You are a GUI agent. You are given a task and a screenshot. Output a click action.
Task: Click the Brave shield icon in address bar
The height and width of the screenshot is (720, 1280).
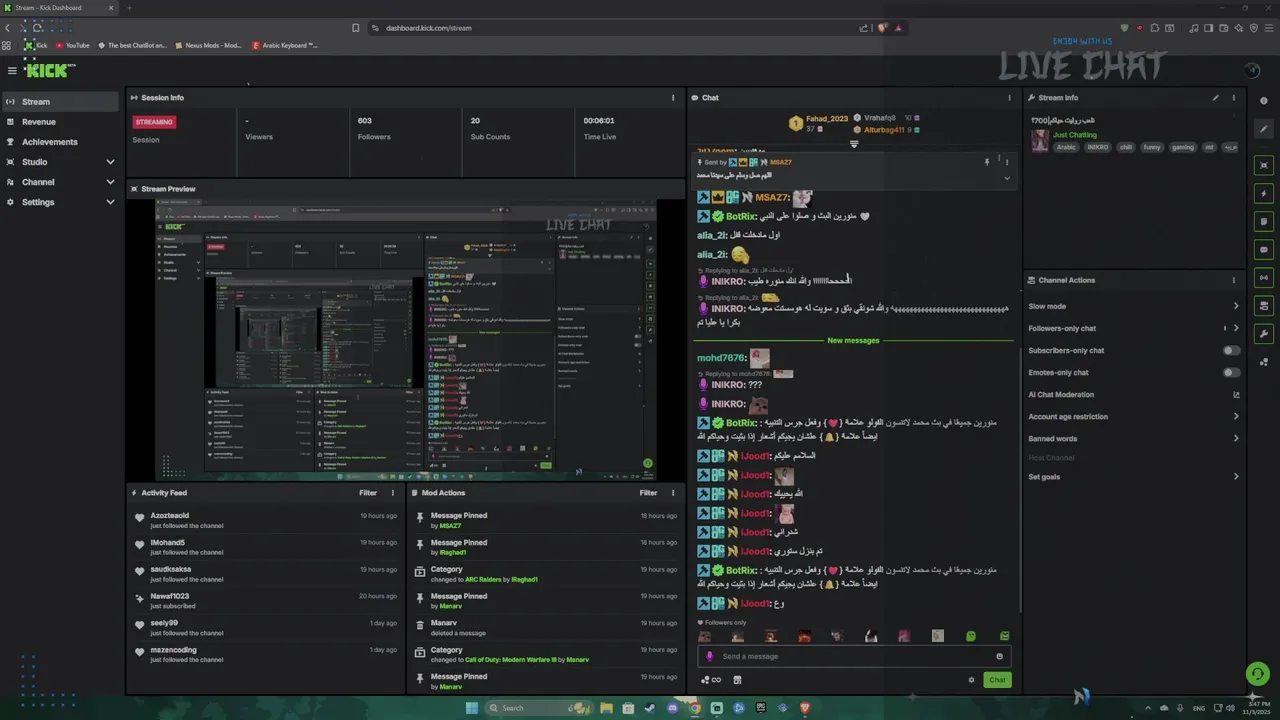pyautogui.click(x=883, y=28)
